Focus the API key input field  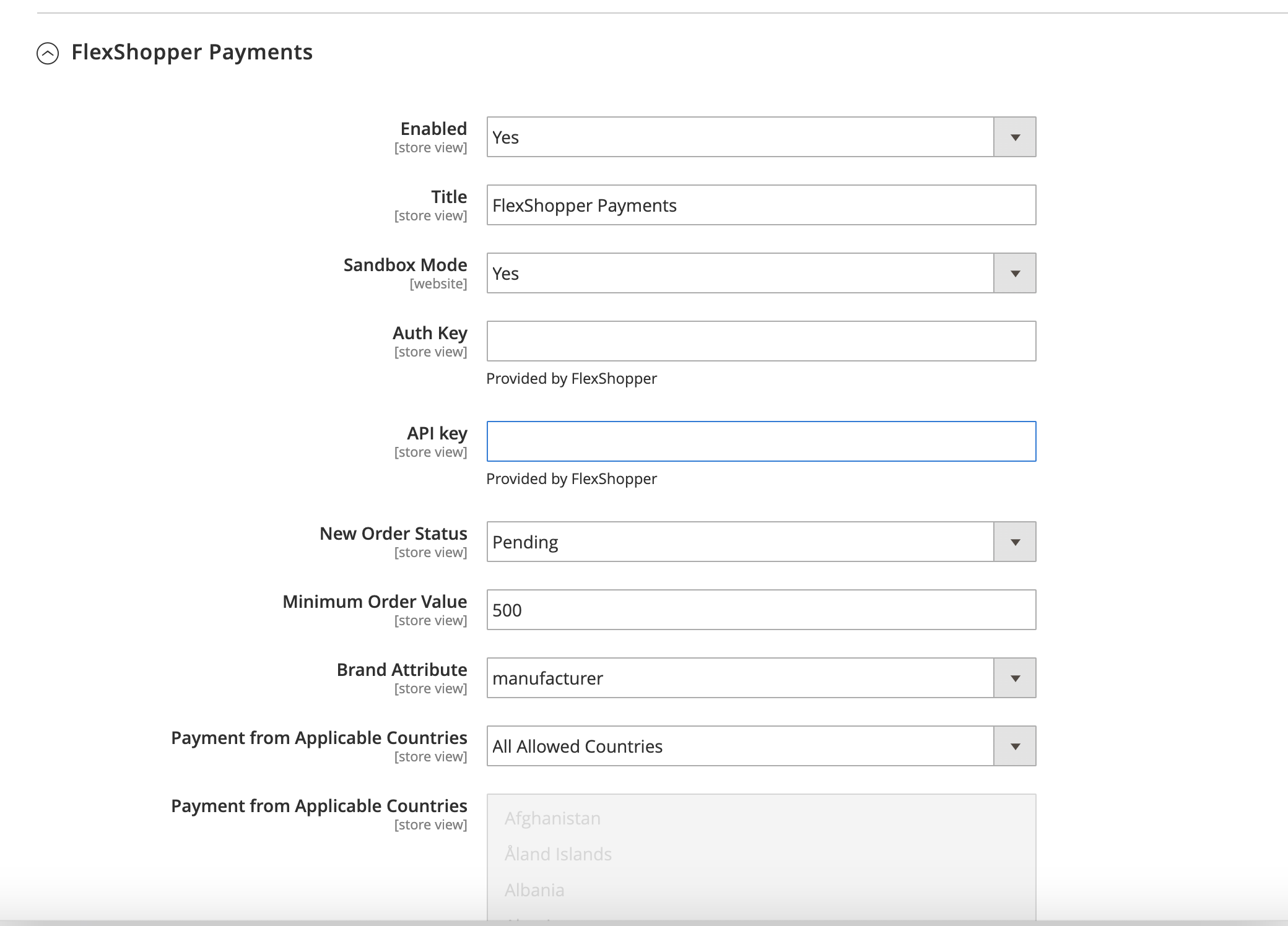[761, 441]
